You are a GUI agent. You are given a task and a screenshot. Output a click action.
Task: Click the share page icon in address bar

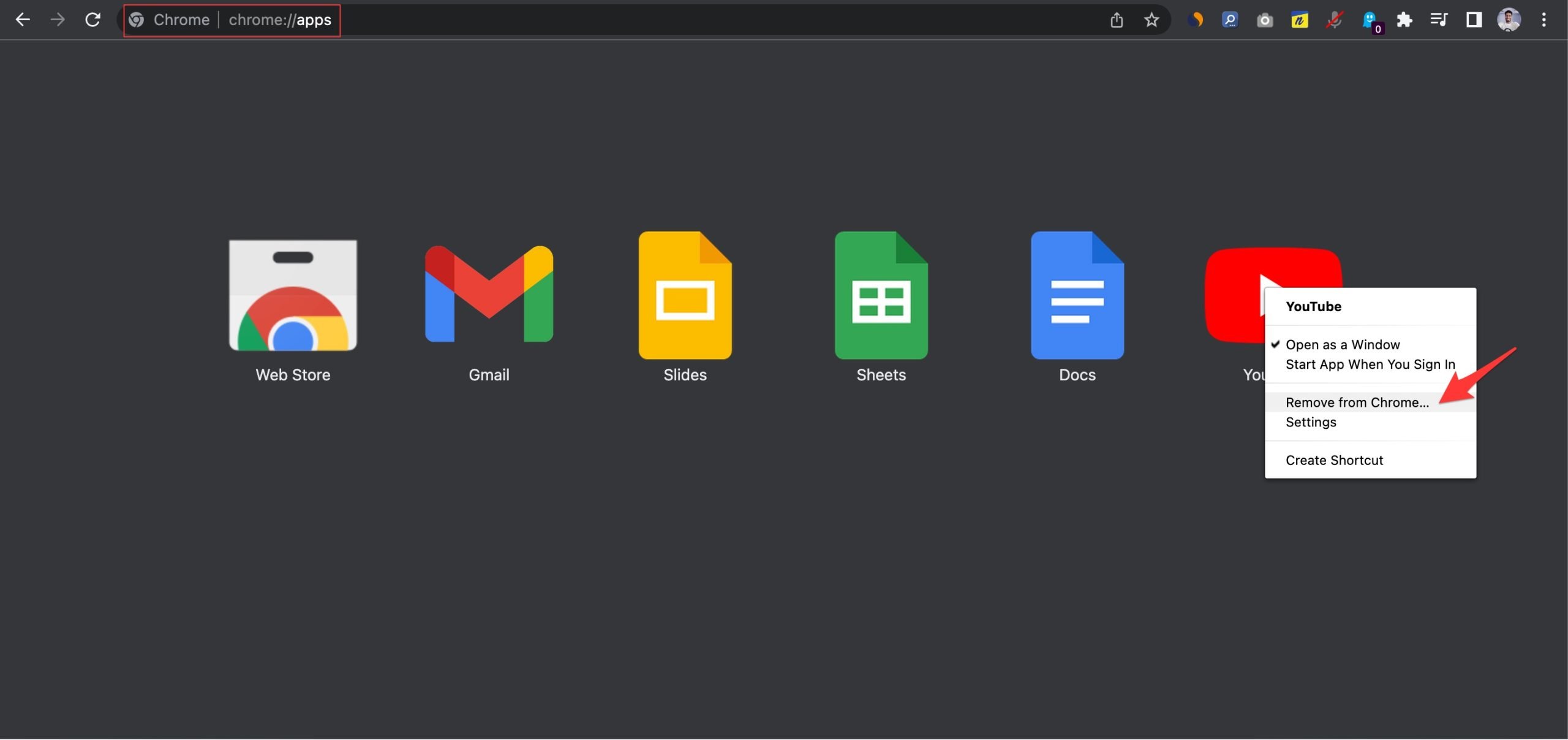click(x=1117, y=20)
